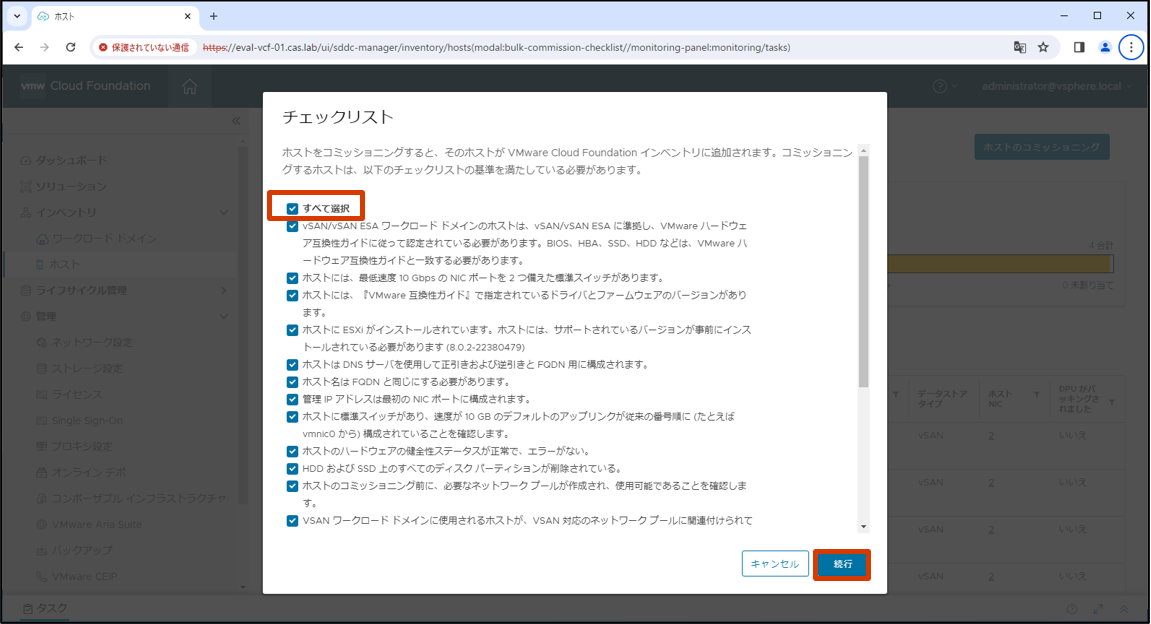Open a new browser tab with plus
The height and width of the screenshot is (624, 1151).
pyautogui.click(x=214, y=16)
